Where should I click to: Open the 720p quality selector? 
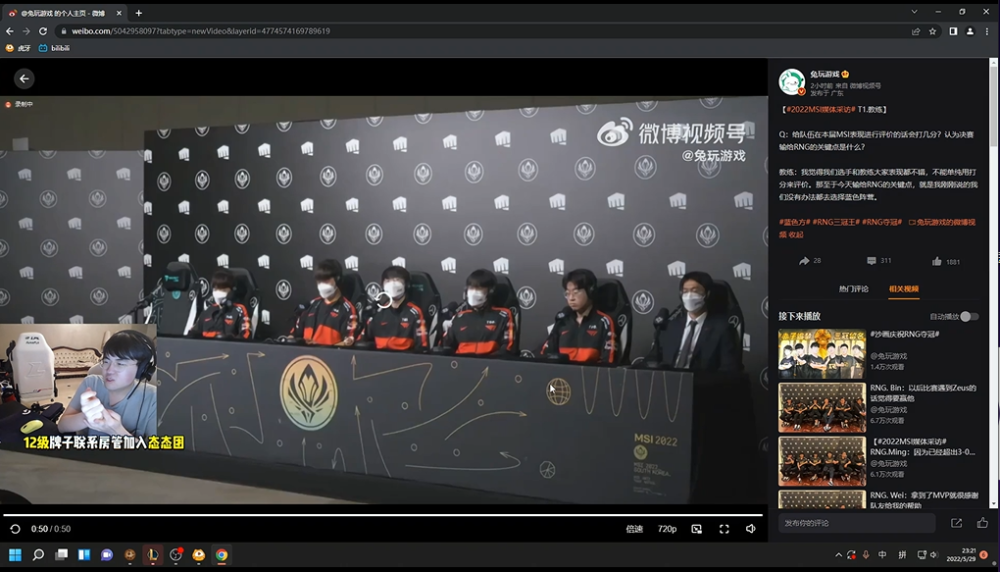coord(667,529)
